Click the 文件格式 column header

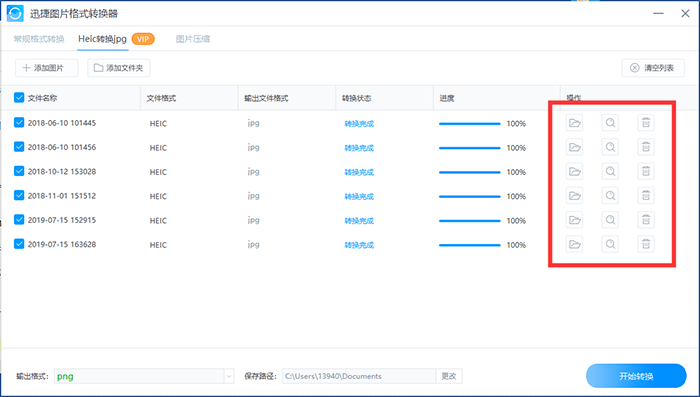click(x=161, y=98)
